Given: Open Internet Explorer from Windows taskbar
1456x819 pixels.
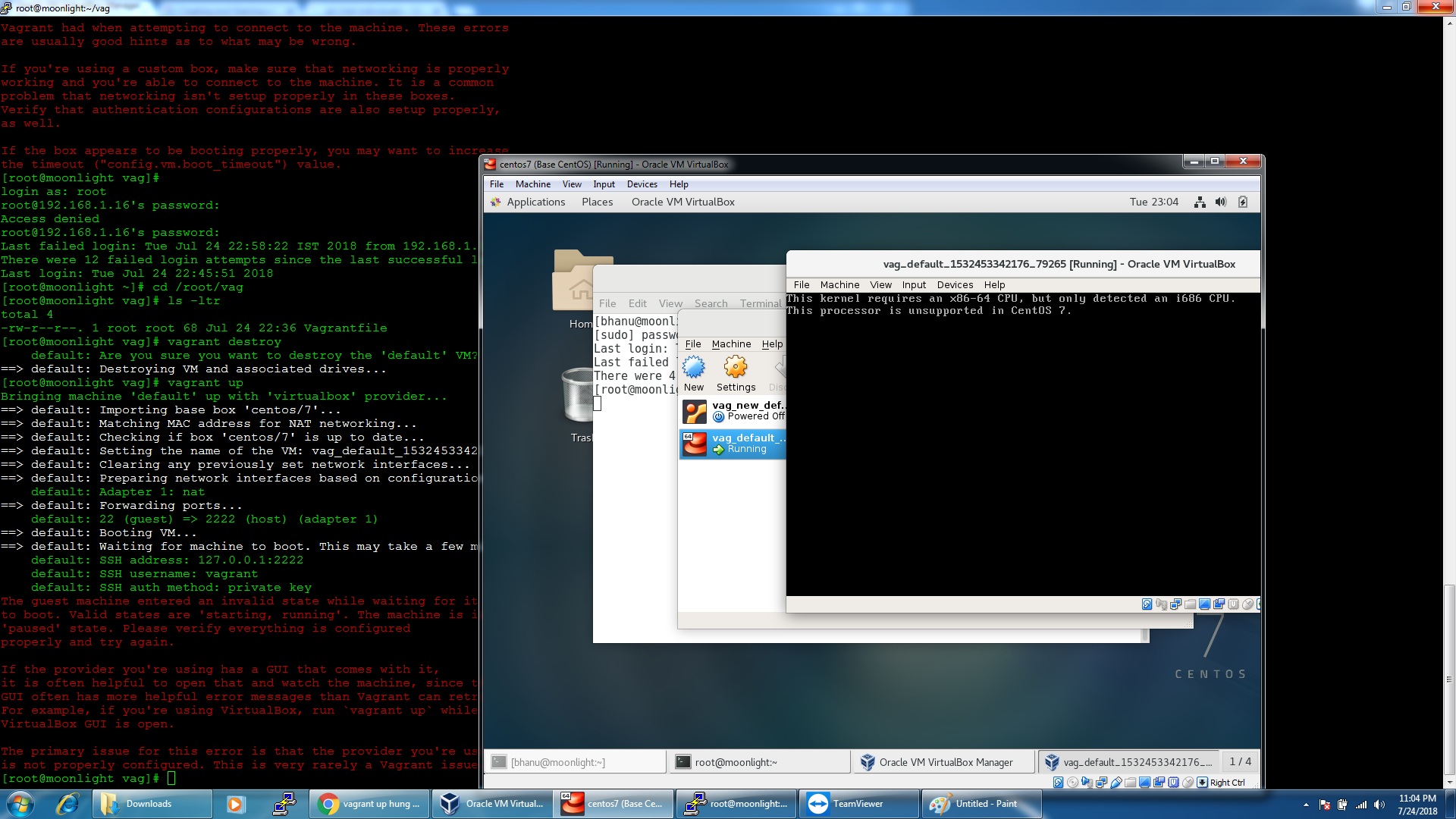Looking at the screenshot, I should tap(67, 804).
